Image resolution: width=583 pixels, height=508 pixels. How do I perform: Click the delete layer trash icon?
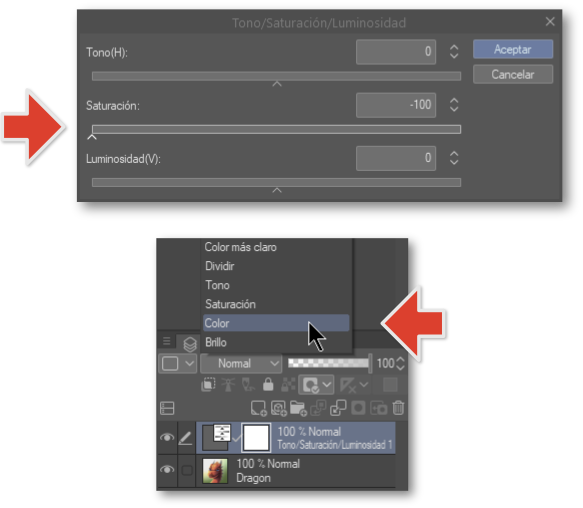click(x=398, y=408)
